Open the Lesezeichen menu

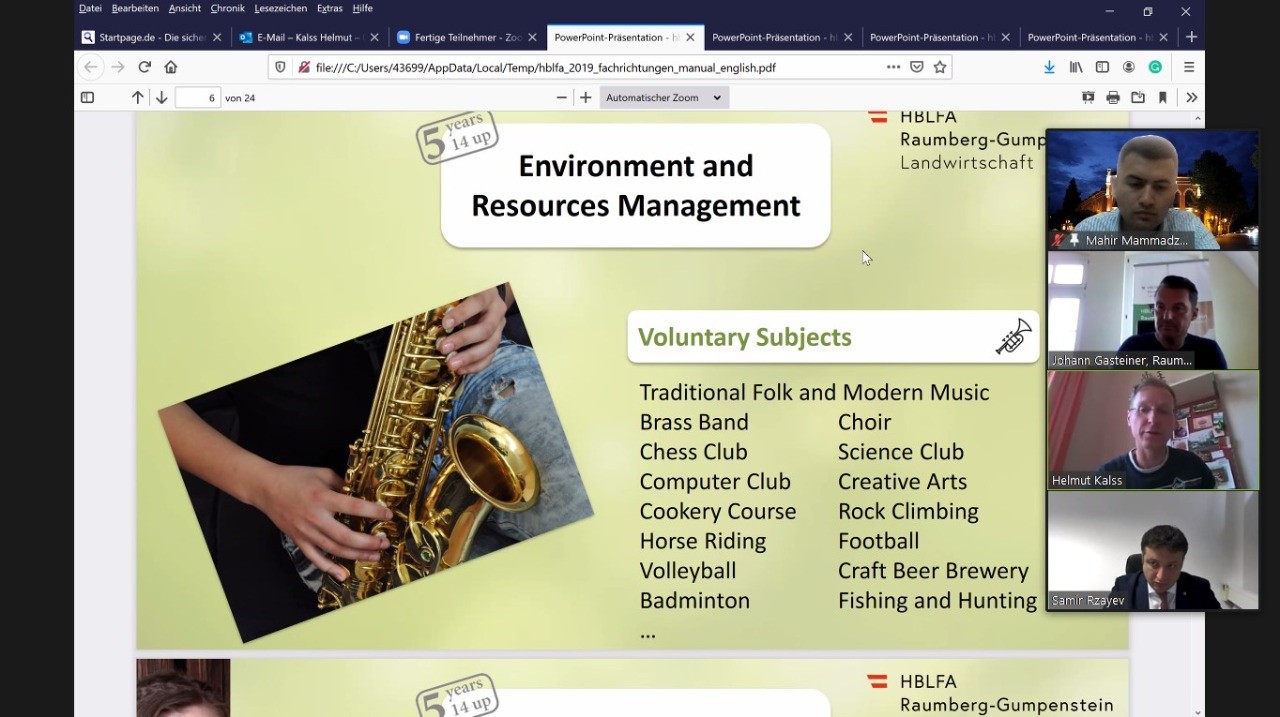coord(280,8)
